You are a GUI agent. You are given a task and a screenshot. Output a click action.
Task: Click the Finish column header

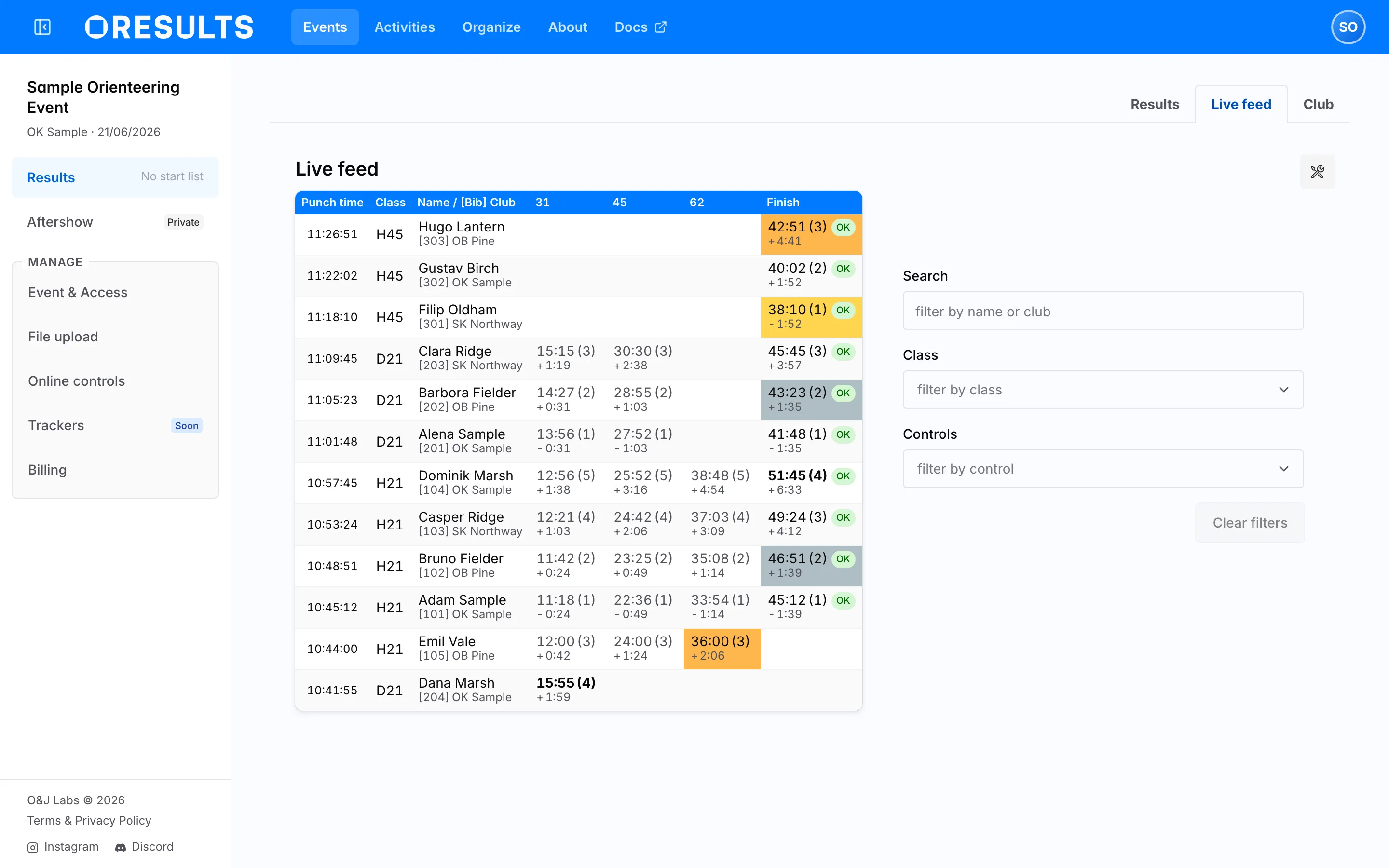(782, 203)
